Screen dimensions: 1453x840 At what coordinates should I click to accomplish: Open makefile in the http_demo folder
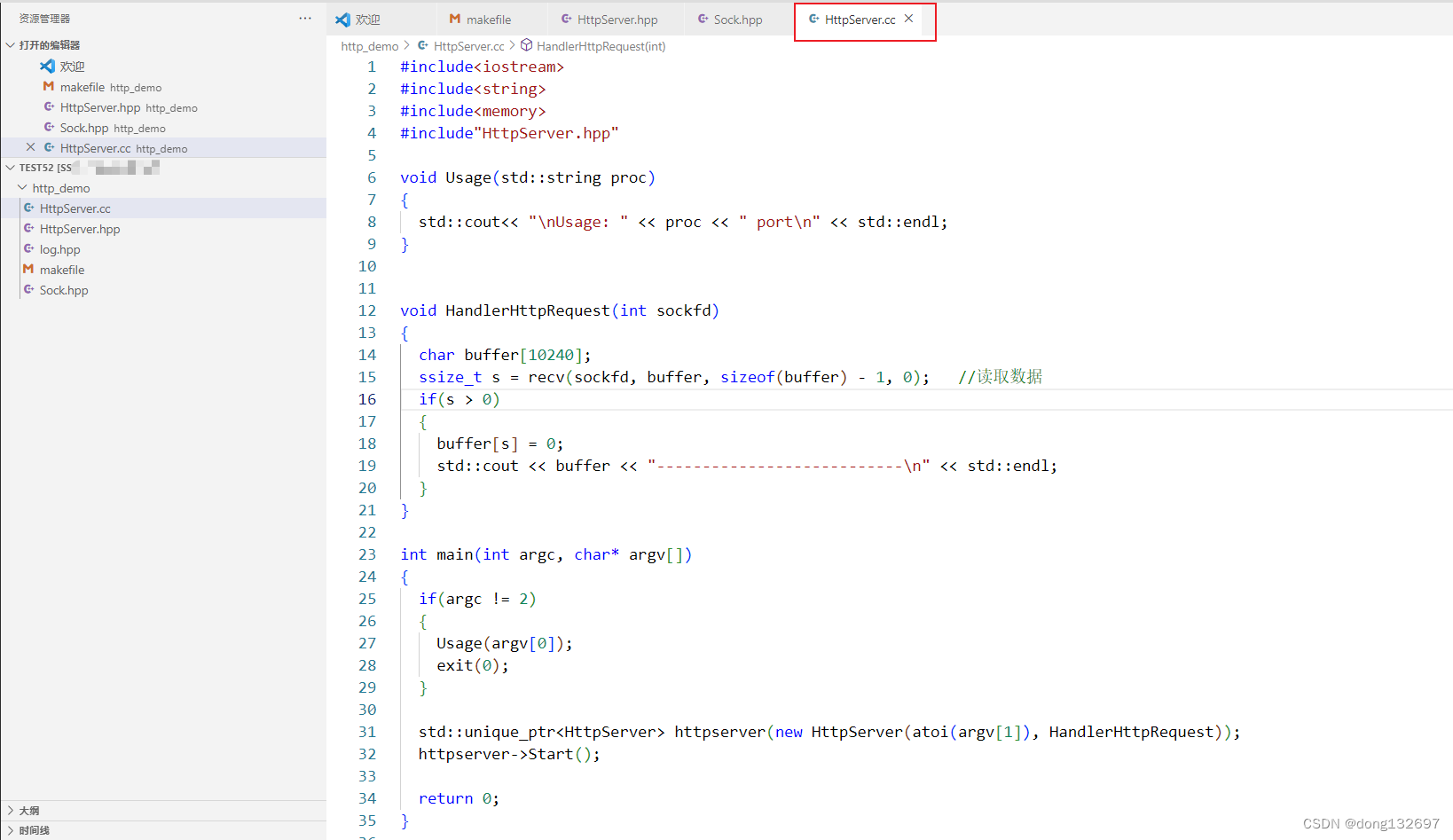[x=163, y=270]
